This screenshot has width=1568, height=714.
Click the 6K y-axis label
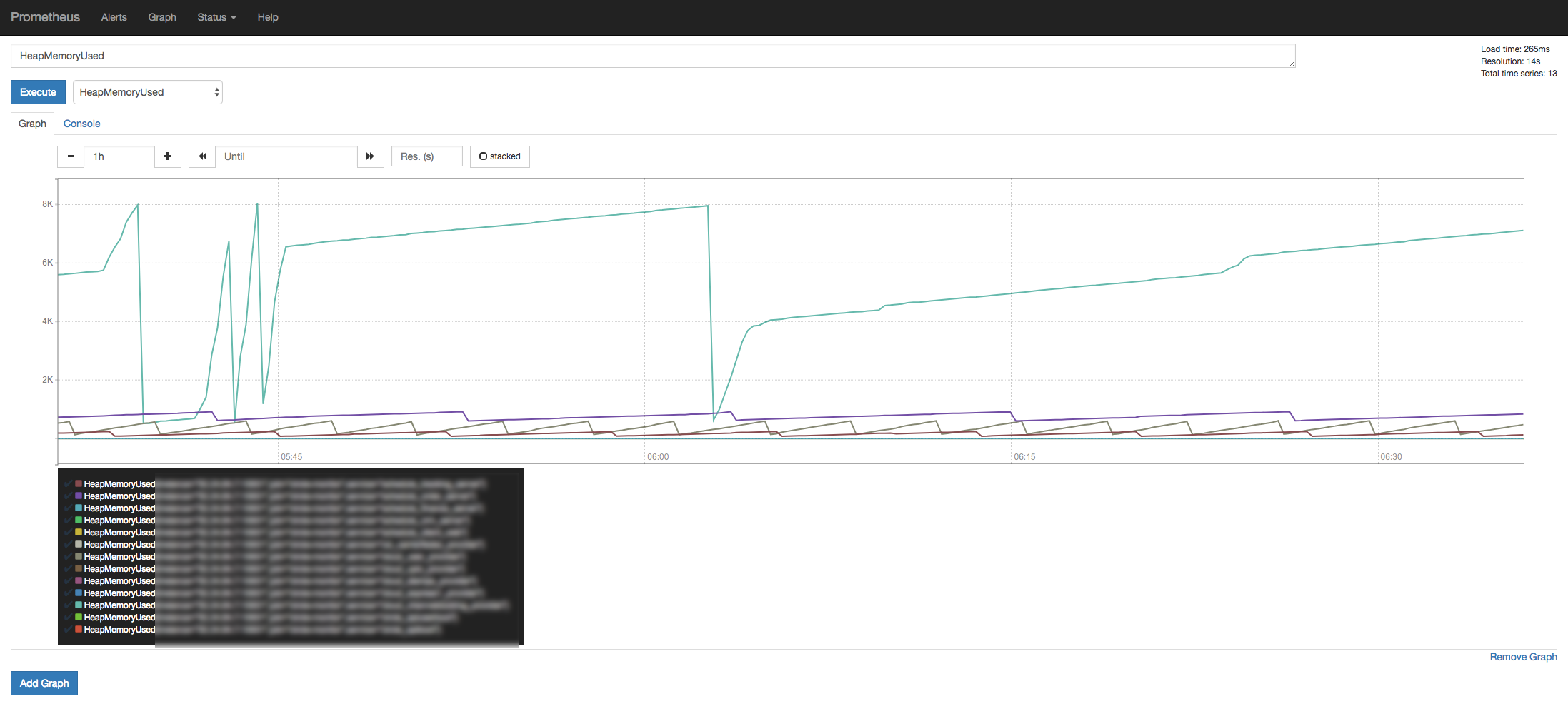click(47, 263)
